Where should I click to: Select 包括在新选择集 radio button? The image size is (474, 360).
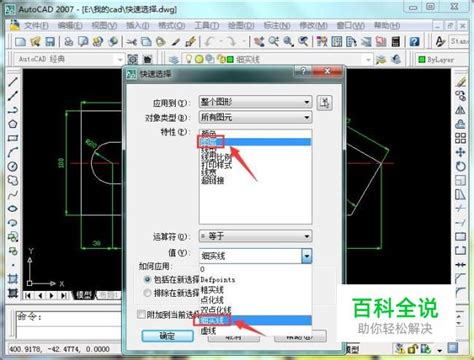[147, 279]
